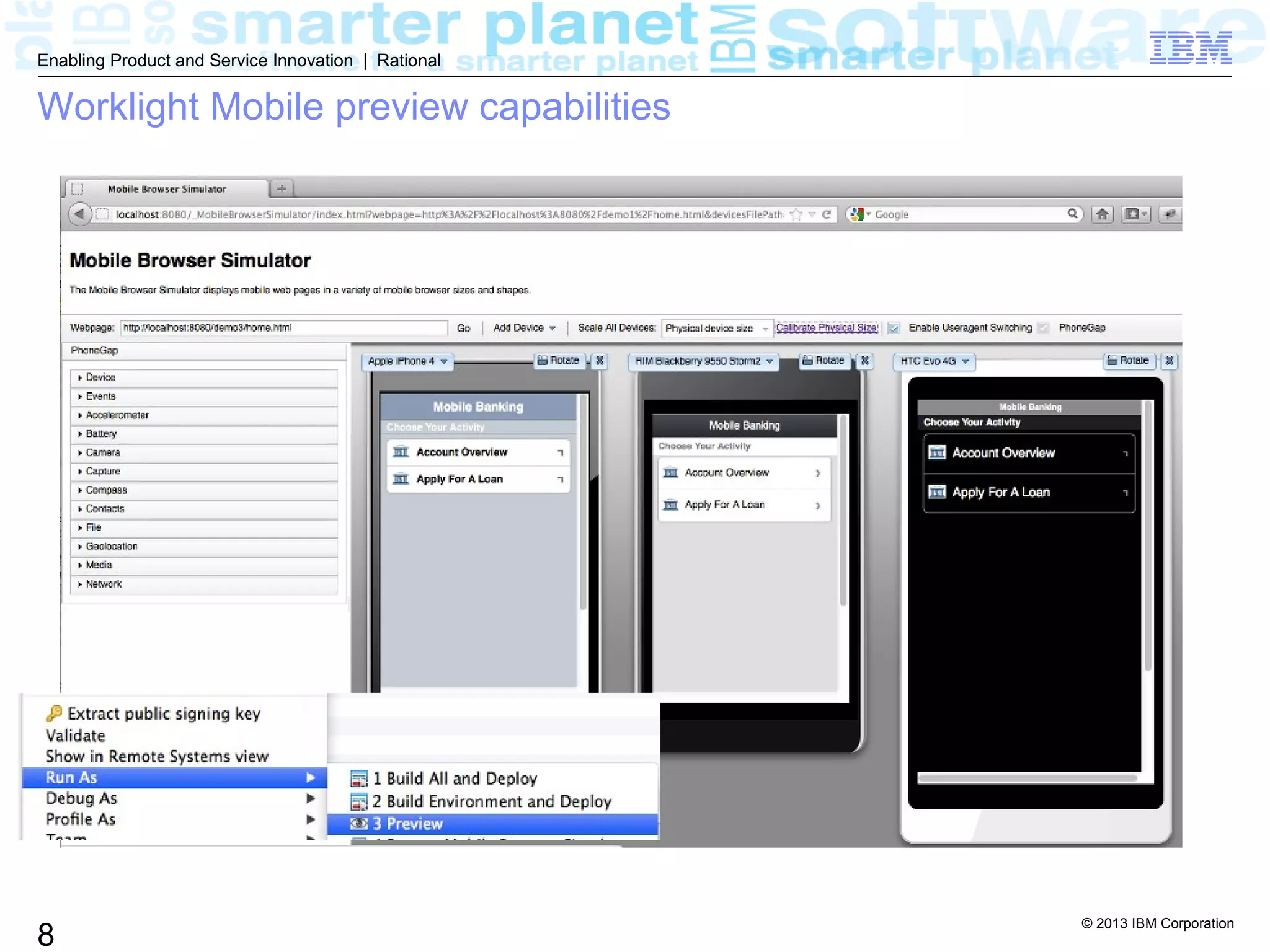Open Add Device dropdown
1270x952 pixels.
[524, 328]
